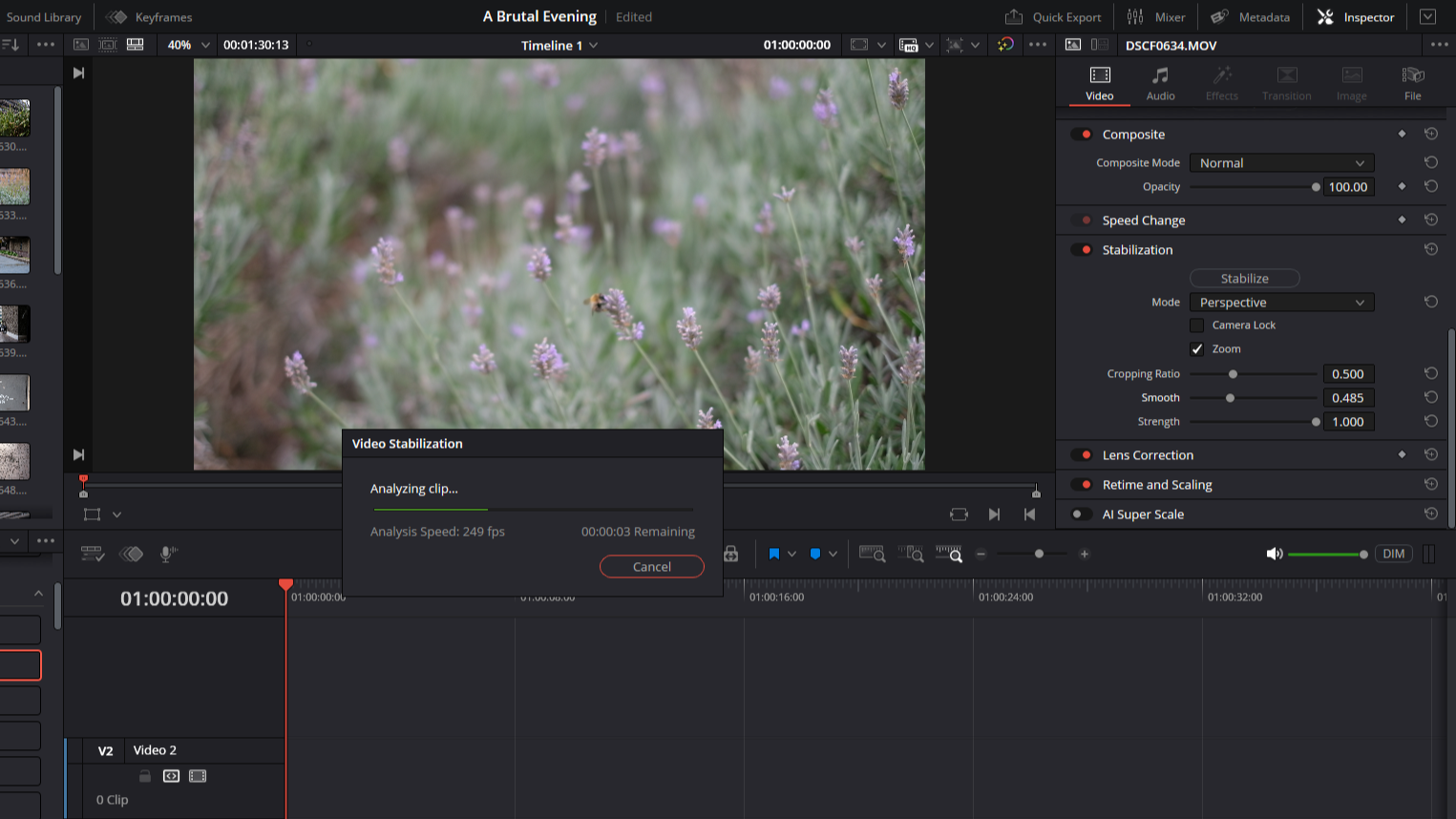This screenshot has width=1456, height=819.
Task: Check the Camera Lock checkbox
Action: pyautogui.click(x=1196, y=325)
